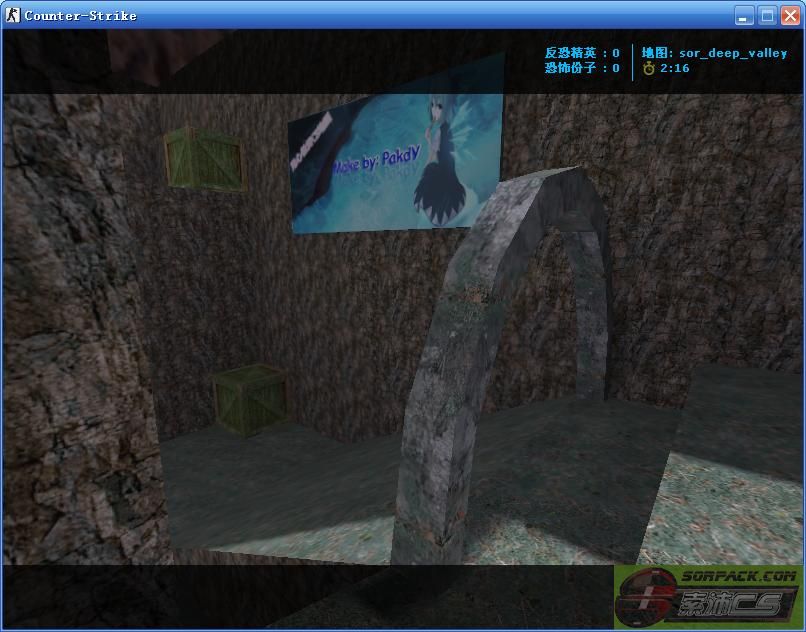Click the Counter-Strike icon in the title bar
The height and width of the screenshot is (632, 806).
coord(13,15)
